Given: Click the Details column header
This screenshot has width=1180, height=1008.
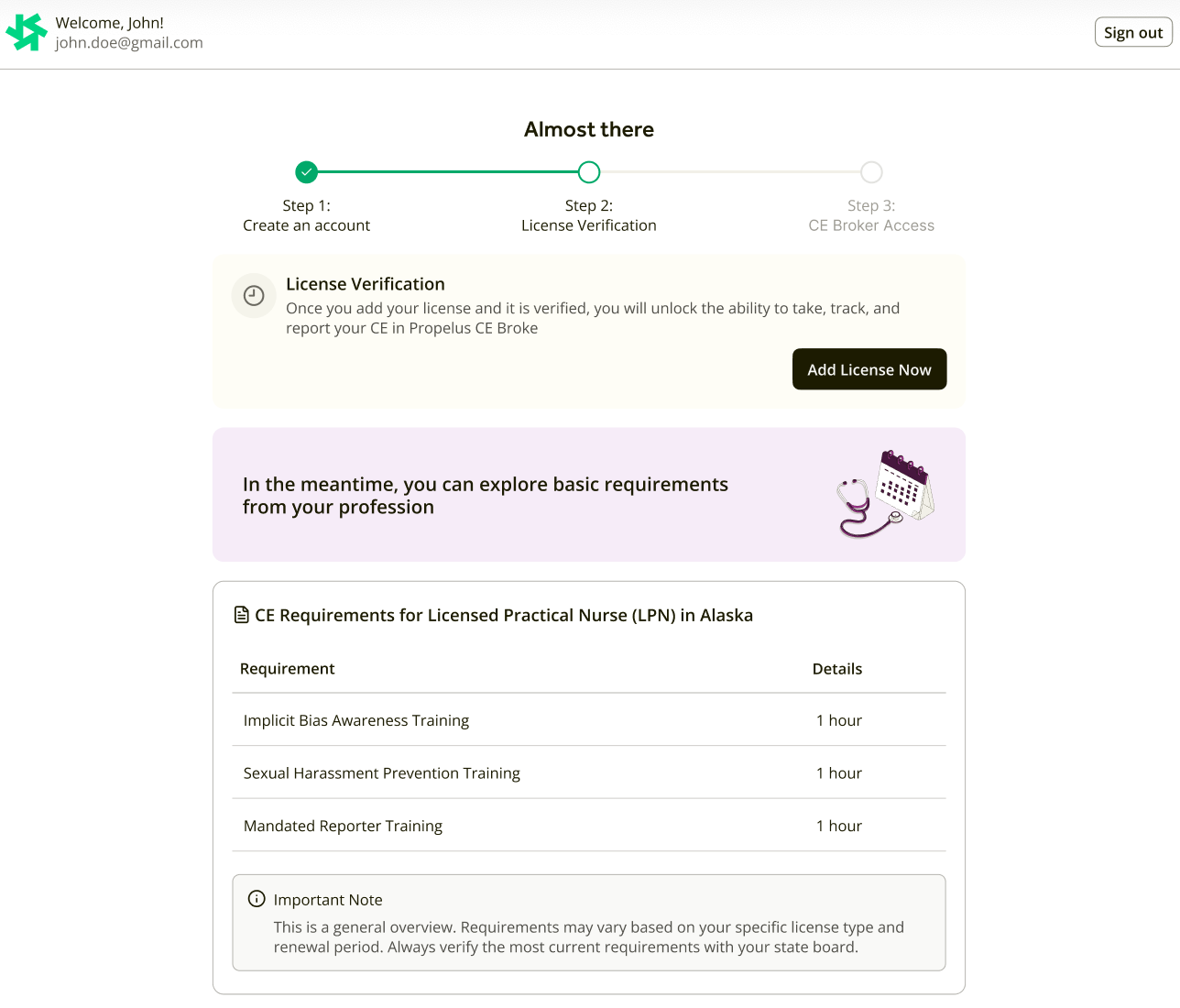Looking at the screenshot, I should pos(837,669).
